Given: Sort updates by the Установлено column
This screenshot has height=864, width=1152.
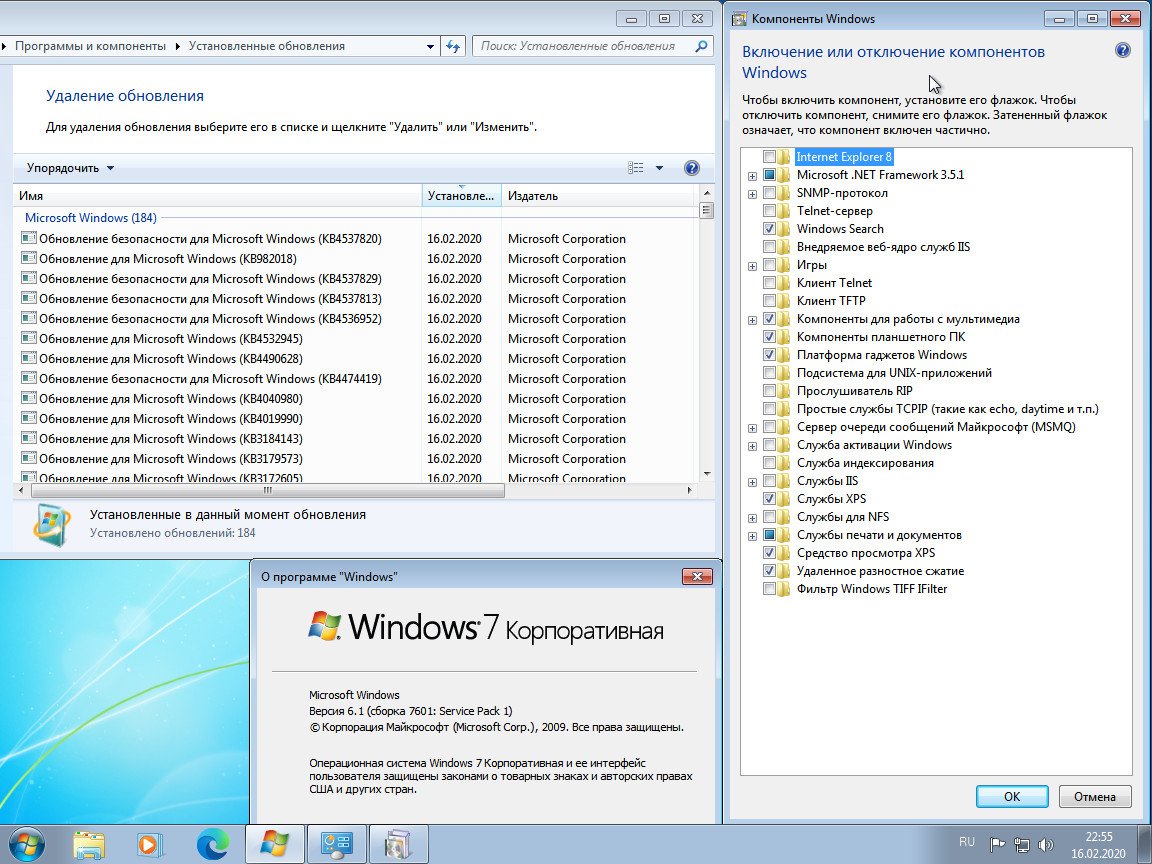Looking at the screenshot, I should pos(461,195).
